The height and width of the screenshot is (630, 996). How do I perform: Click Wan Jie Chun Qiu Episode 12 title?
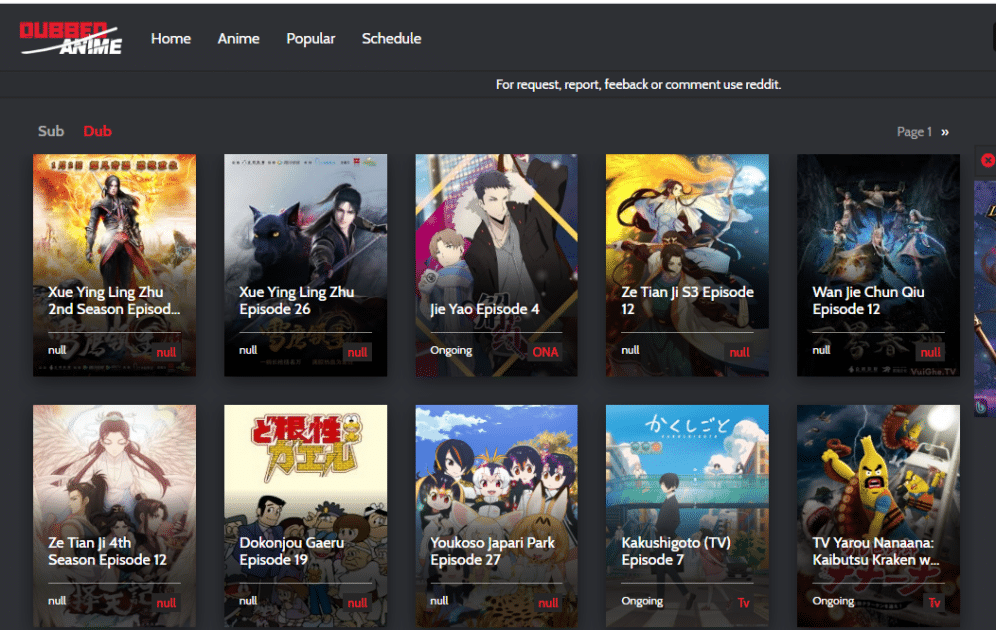click(868, 300)
